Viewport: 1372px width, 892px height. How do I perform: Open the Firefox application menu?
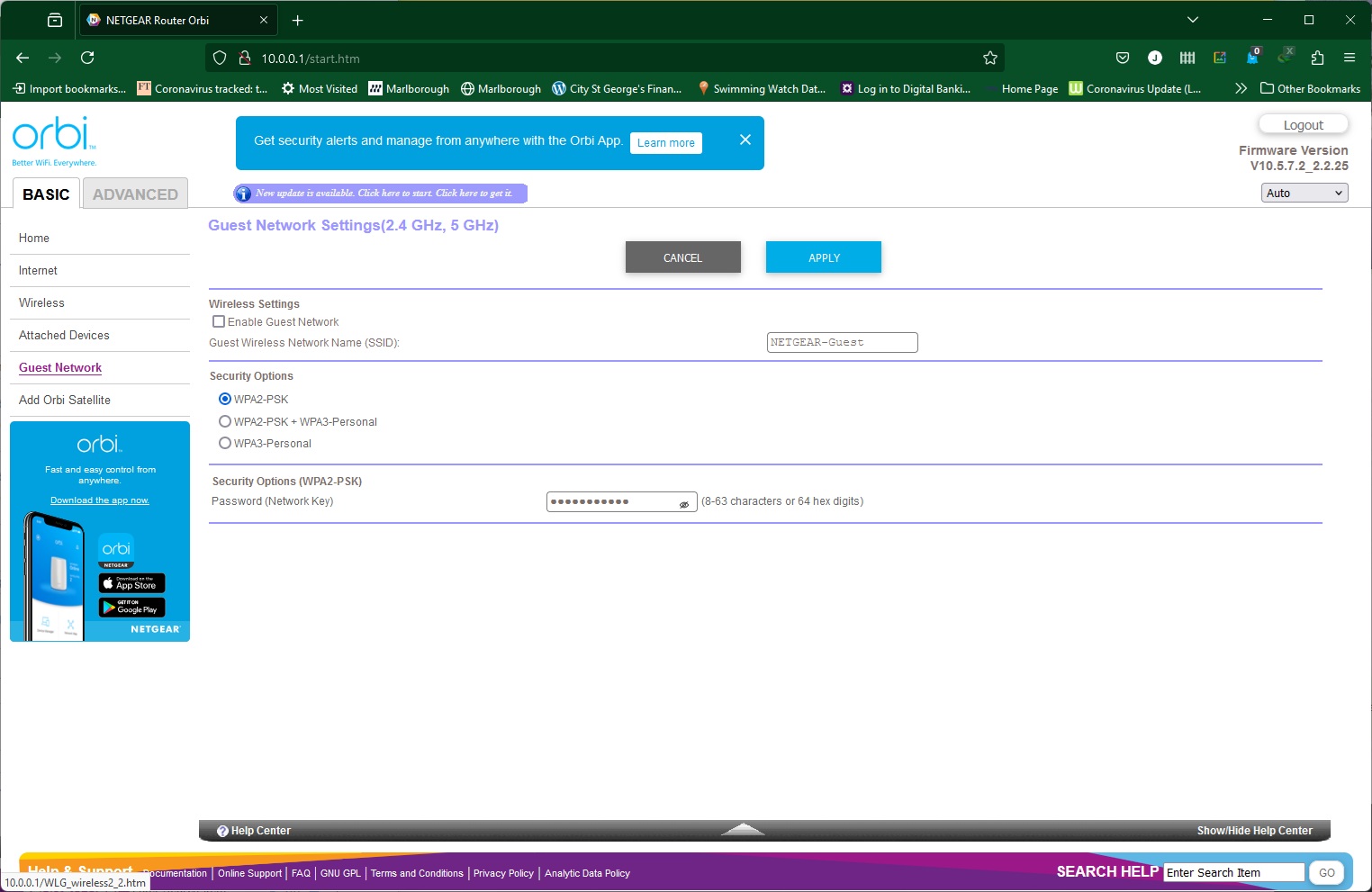coord(1349,58)
